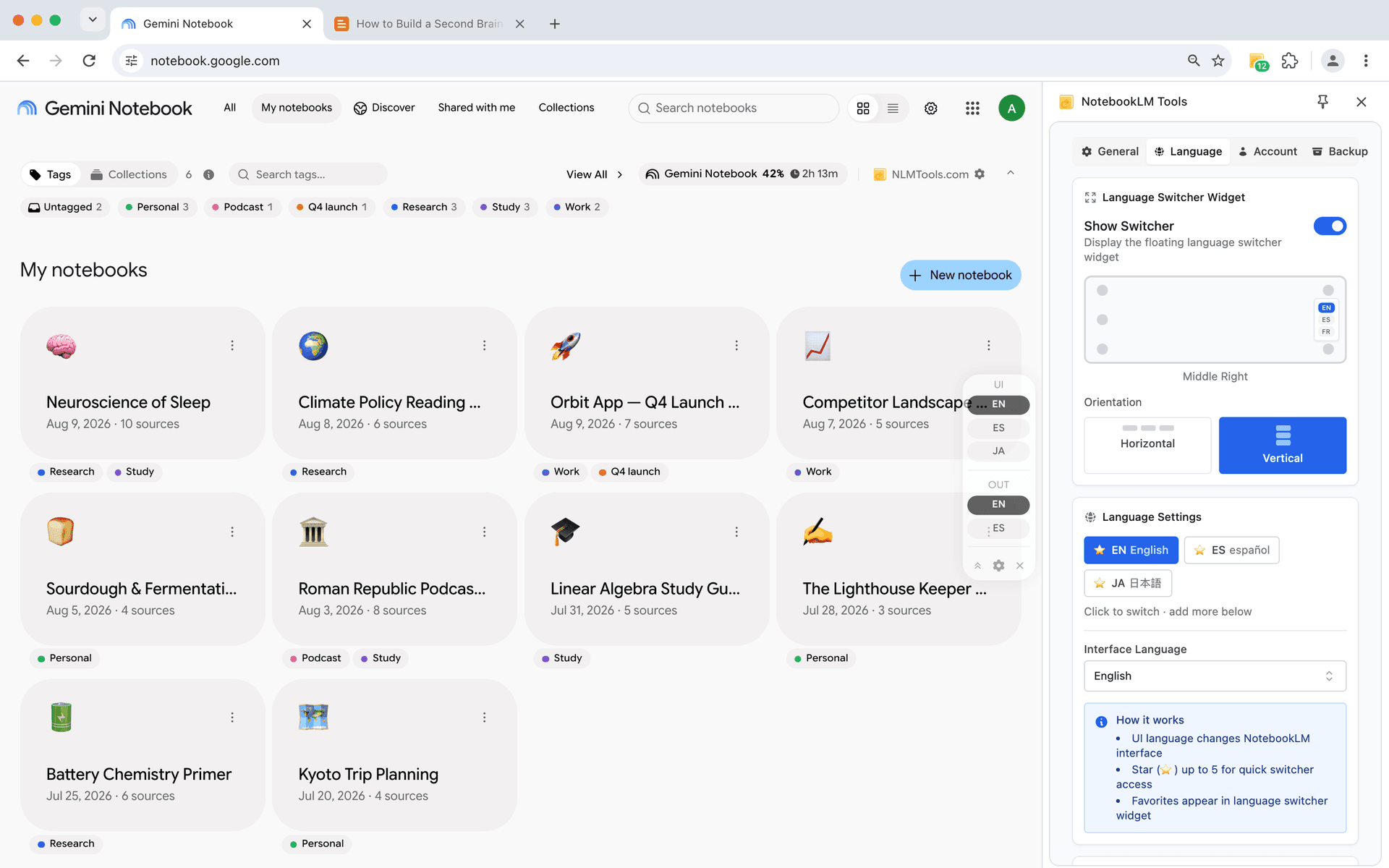Open NLMTools.com settings gear

coord(980,174)
